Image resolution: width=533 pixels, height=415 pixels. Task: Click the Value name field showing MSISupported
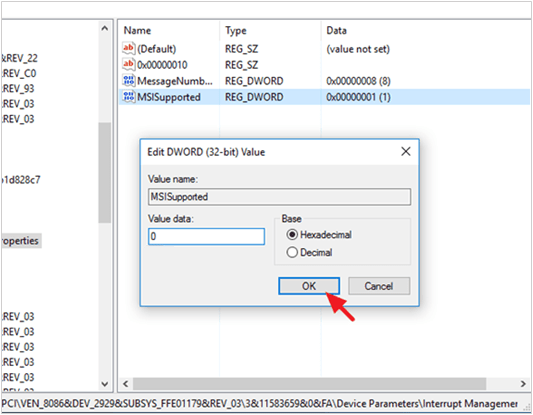(x=279, y=197)
